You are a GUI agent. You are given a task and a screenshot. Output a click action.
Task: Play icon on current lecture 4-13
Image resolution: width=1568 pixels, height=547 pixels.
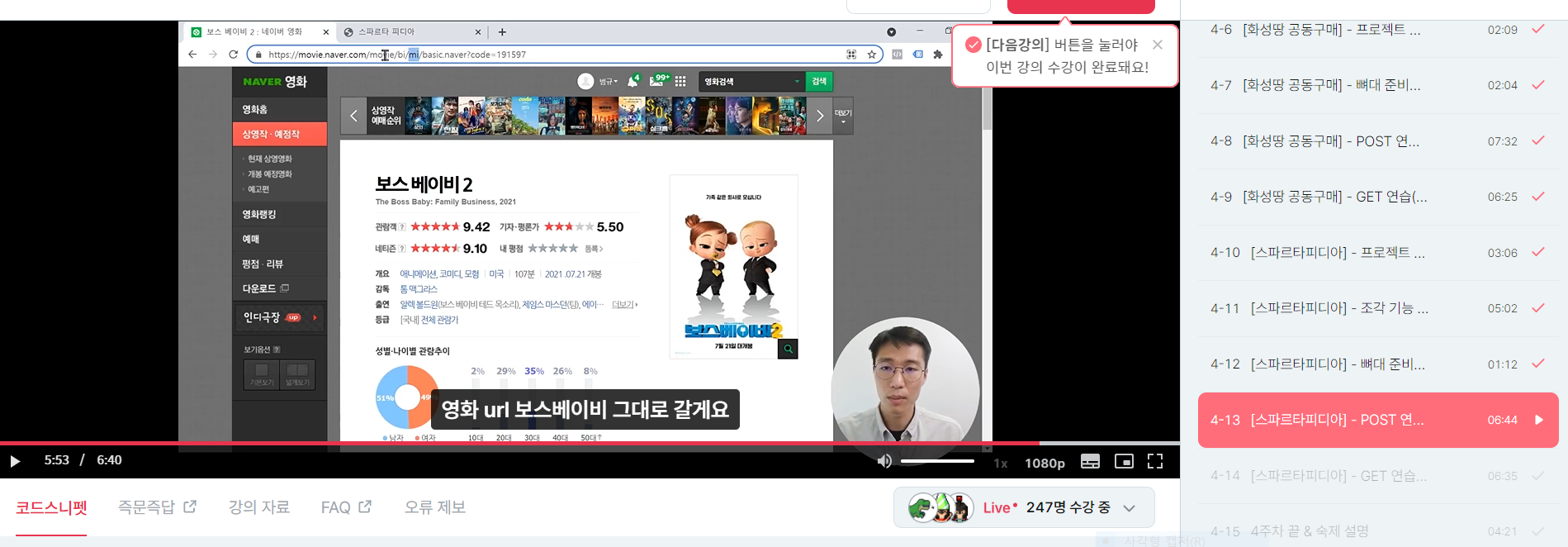[x=1539, y=420]
